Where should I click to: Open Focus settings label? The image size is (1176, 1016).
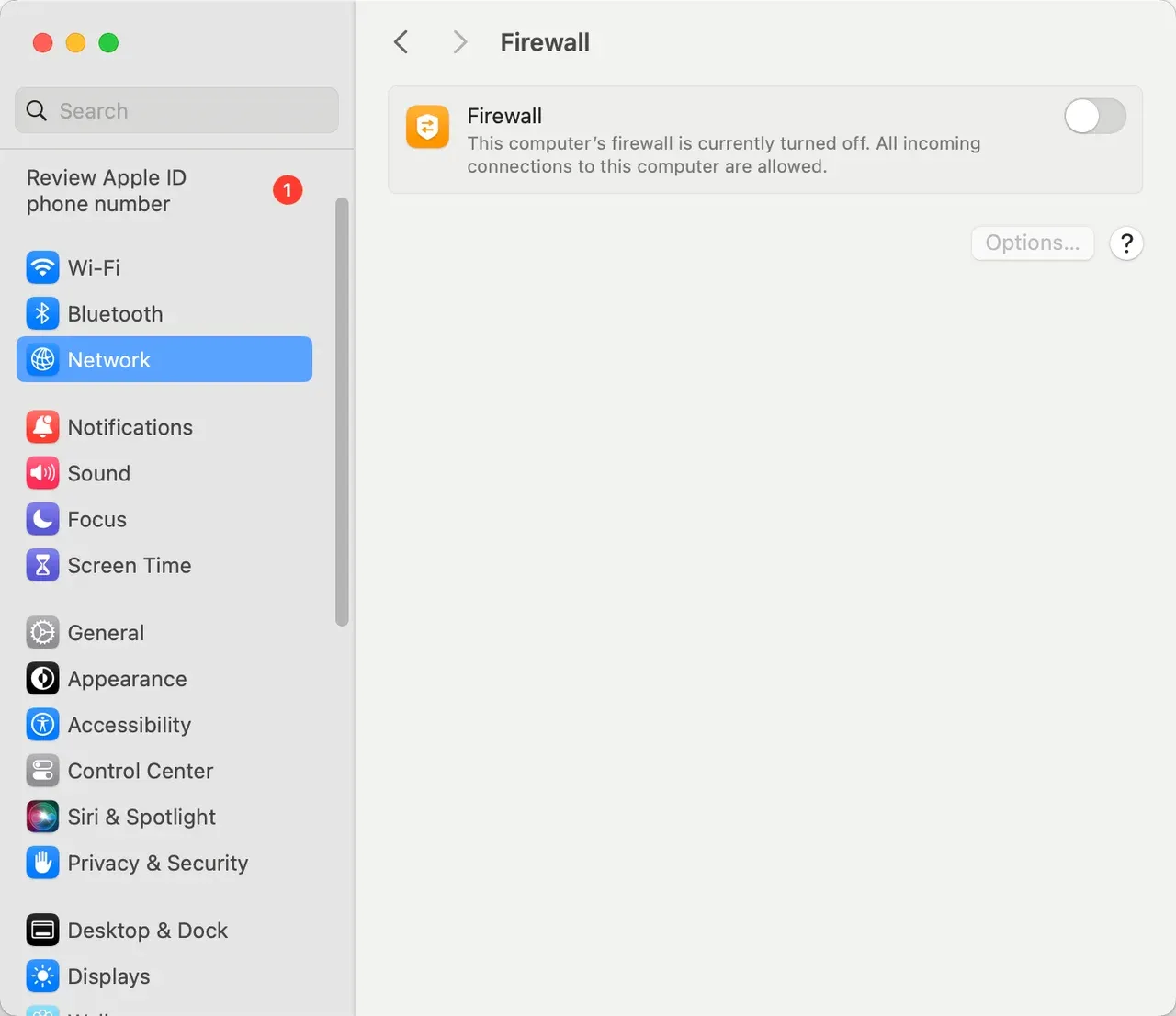pos(97,519)
